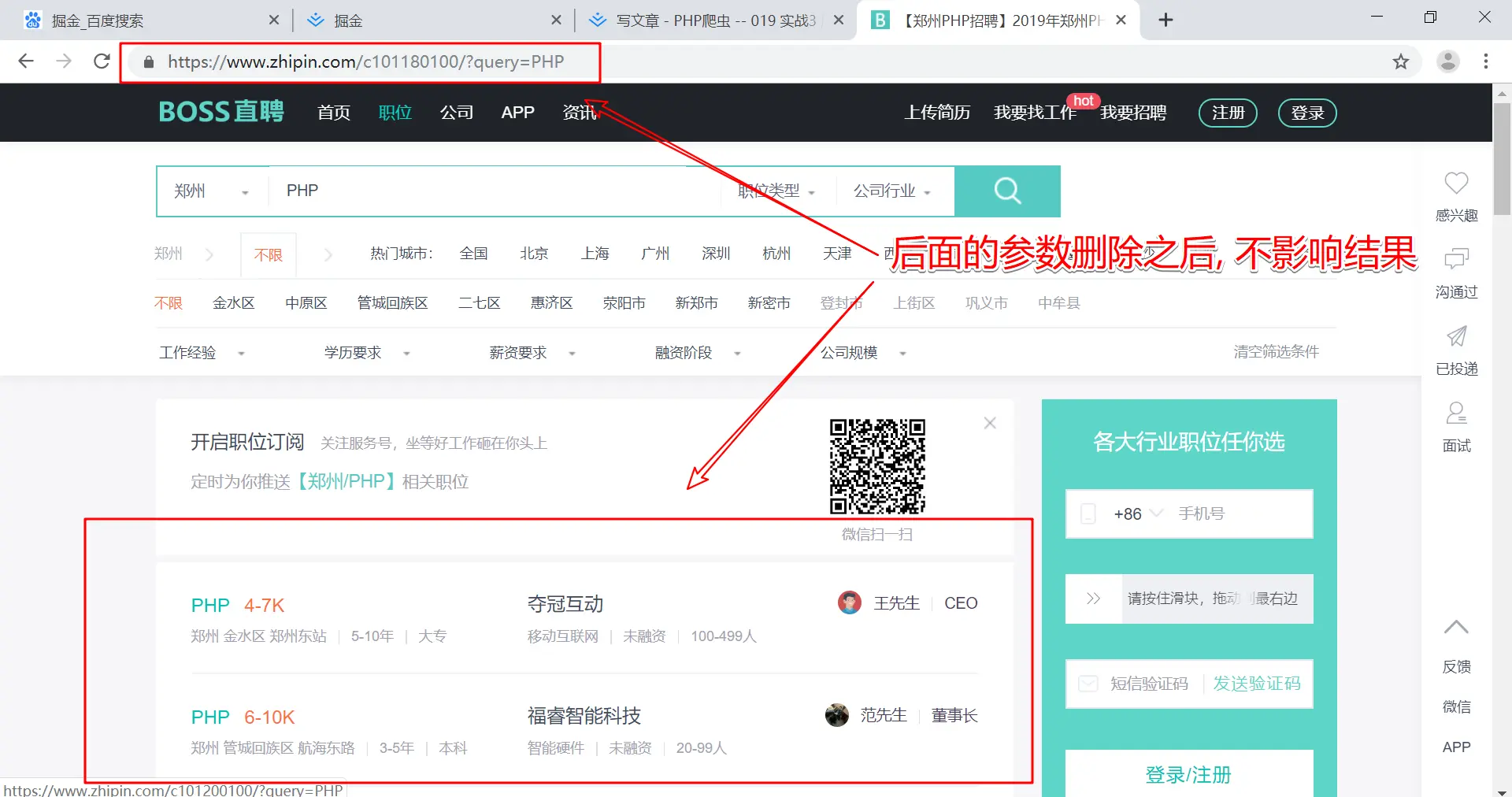The width and height of the screenshot is (1512, 797).
Task: Open company 福睿智能科技
Action: point(584,716)
